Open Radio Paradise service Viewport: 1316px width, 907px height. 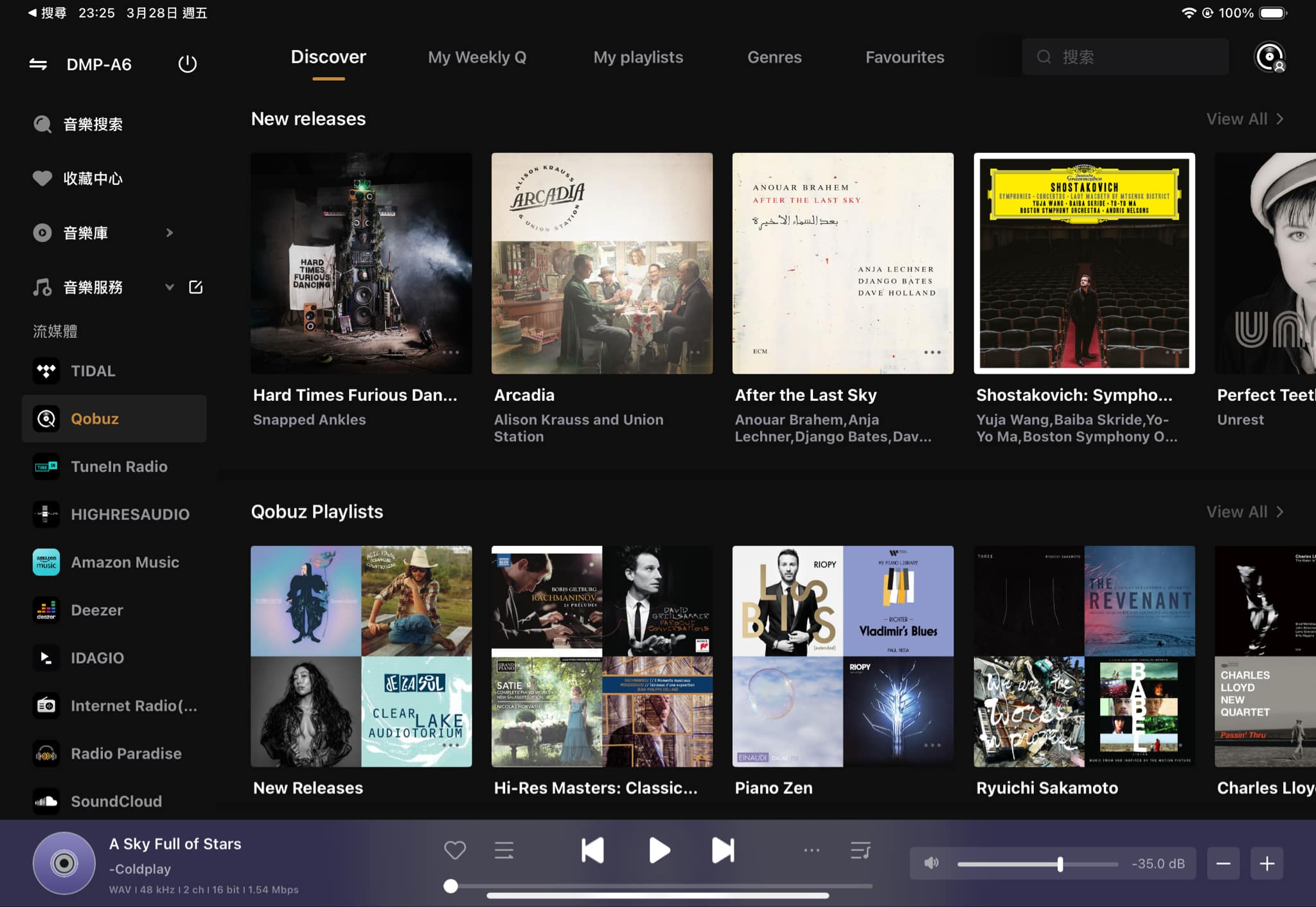click(114, 753)
